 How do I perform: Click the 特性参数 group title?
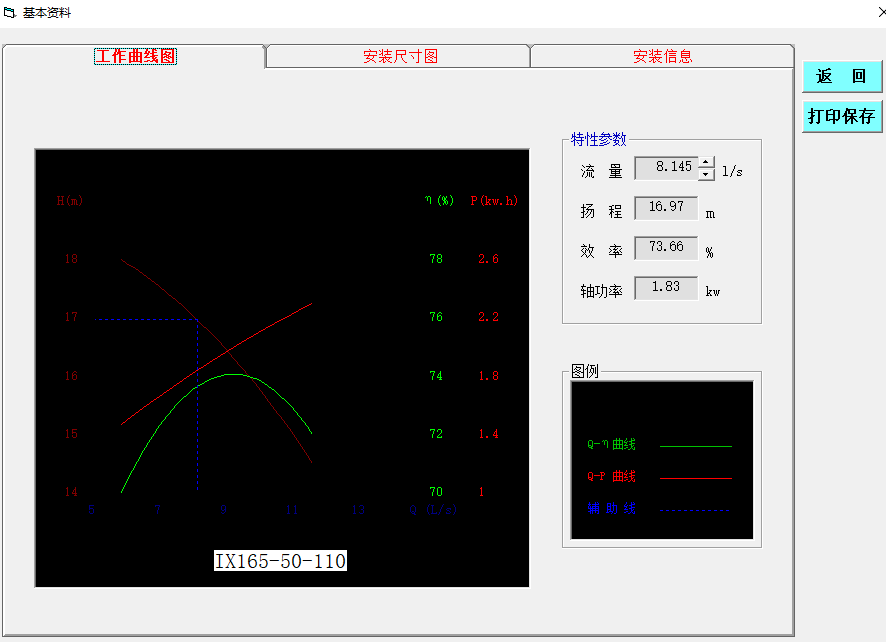click(598, 139)
